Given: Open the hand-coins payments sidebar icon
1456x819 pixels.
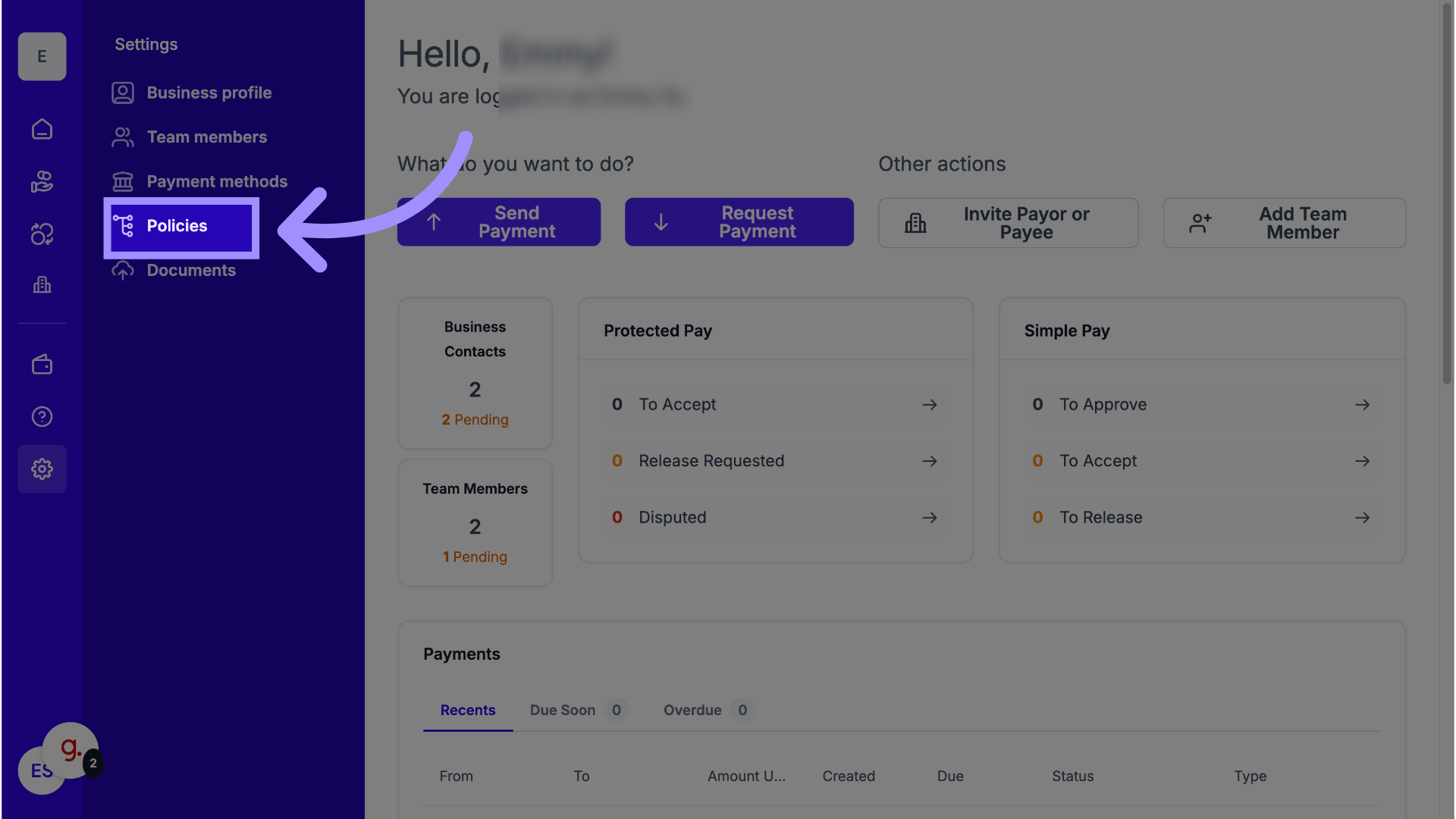Looking at the screenshot, I should coord(42,182).
